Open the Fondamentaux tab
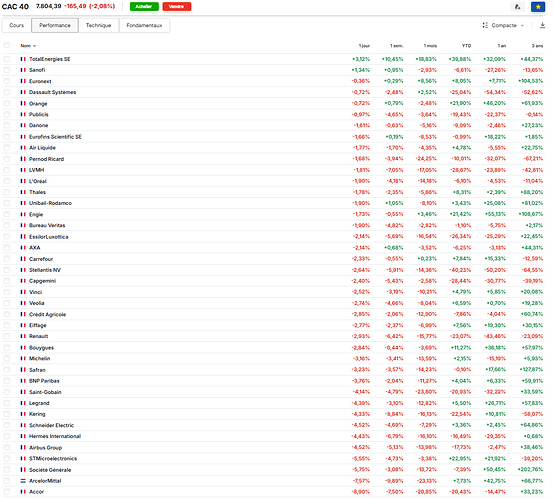The height and width of the screenshot is (500, 554). 144,25
